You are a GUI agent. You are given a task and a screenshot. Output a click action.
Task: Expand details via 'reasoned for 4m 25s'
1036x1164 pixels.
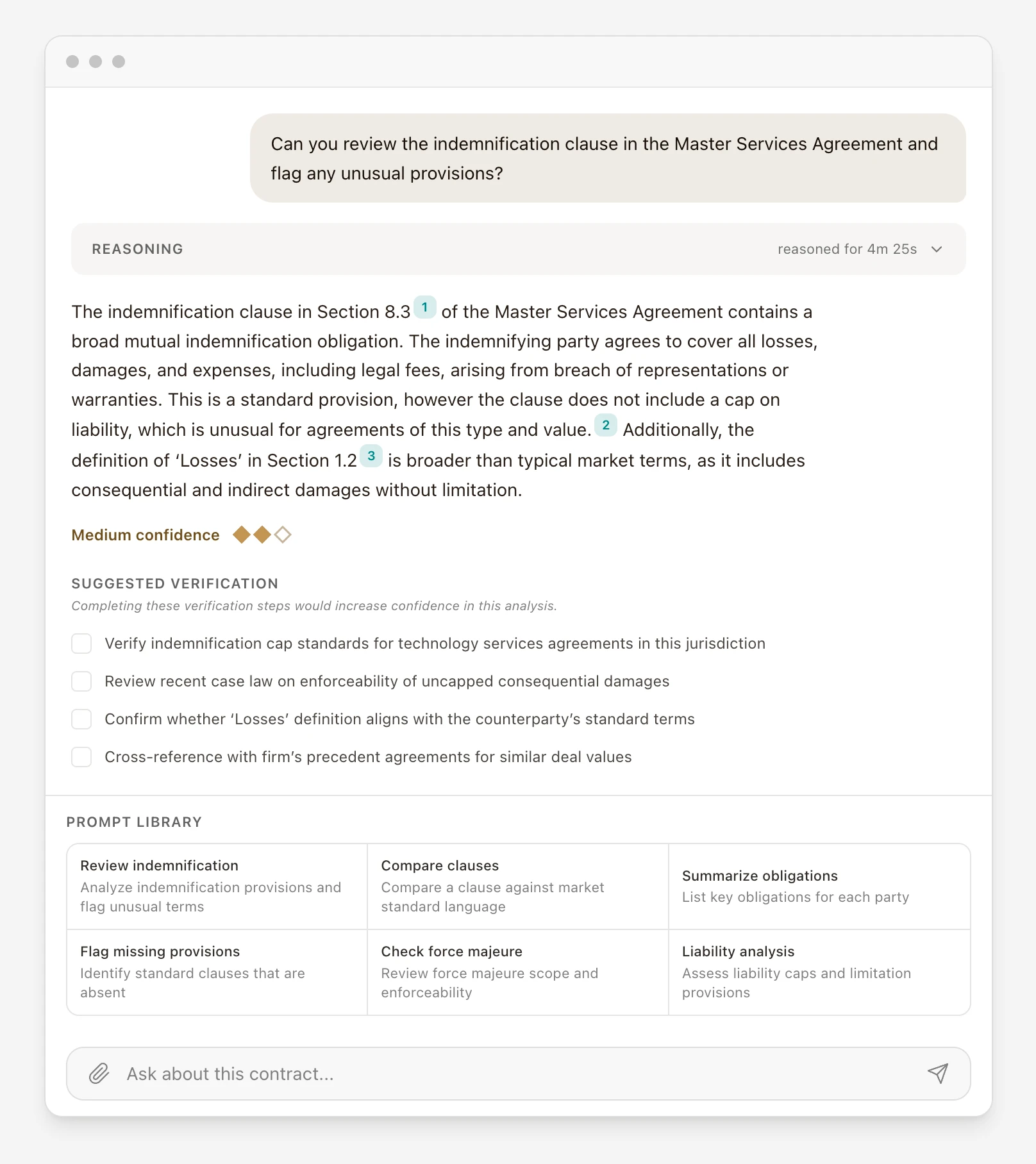[847, 249]
